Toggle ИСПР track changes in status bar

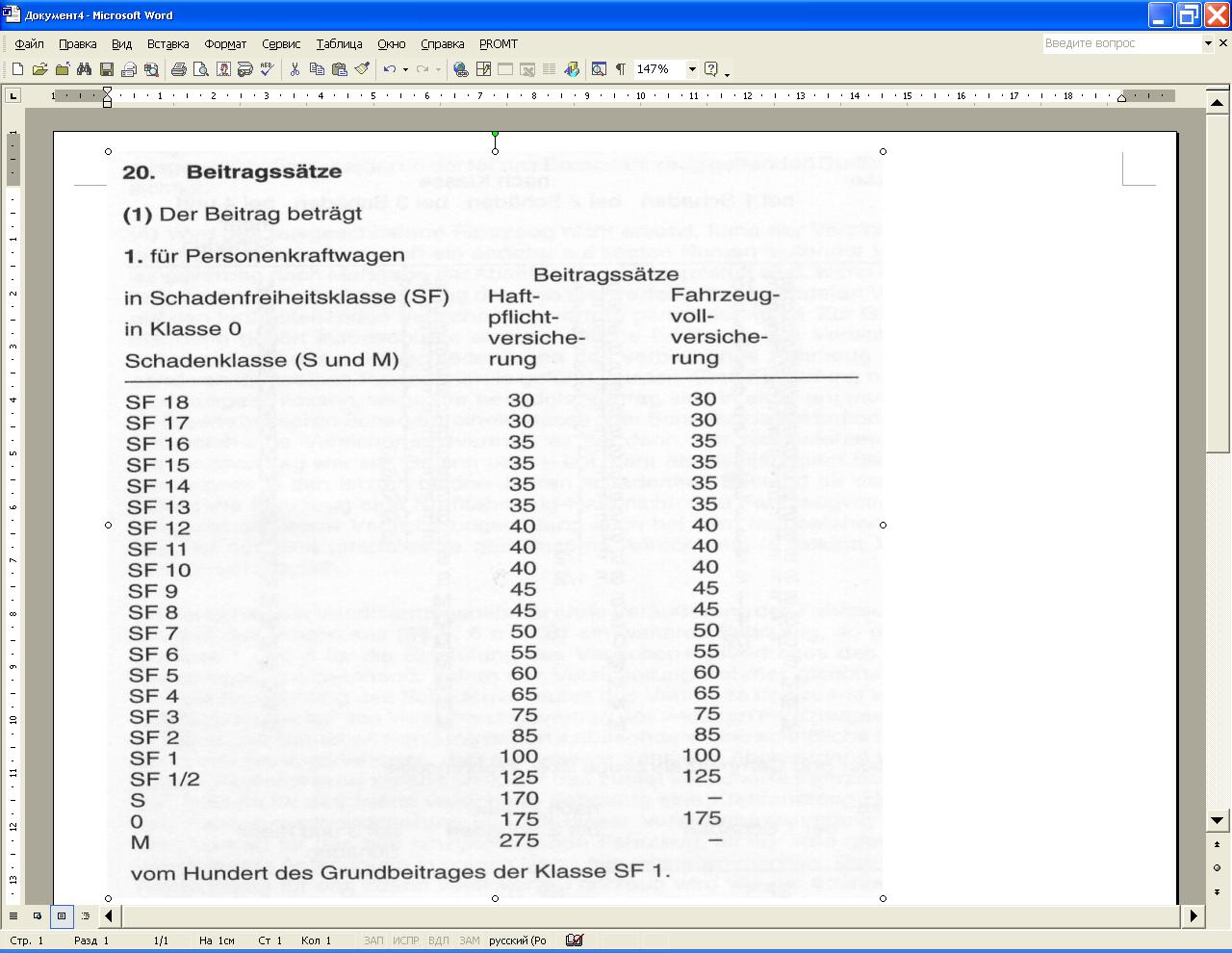[405, 940]
